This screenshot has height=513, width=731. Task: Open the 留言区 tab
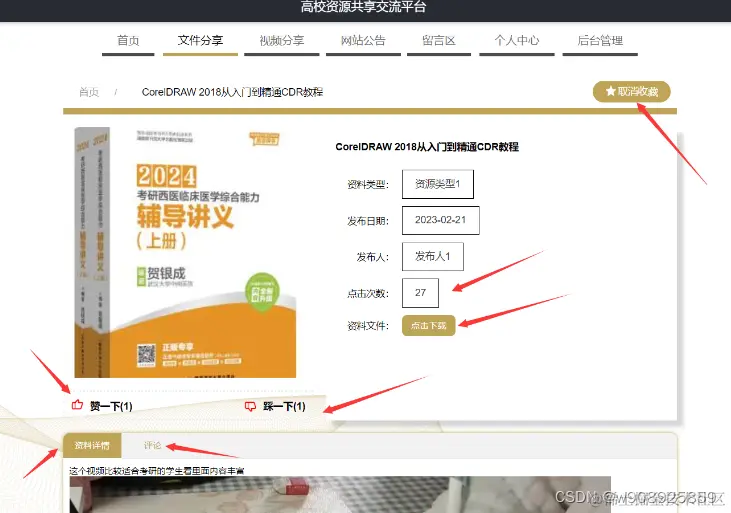click(x=439, y=41)
